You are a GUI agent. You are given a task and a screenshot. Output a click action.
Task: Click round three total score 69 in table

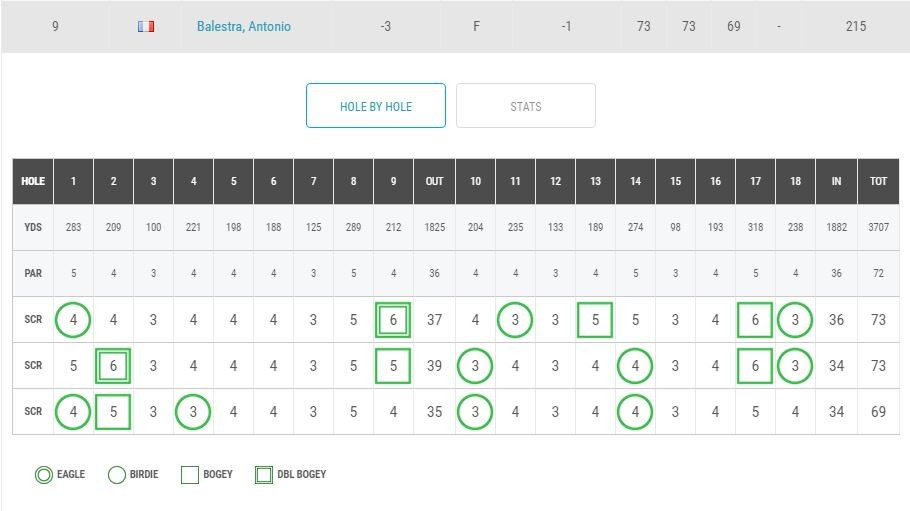click(x=878, y=412)
